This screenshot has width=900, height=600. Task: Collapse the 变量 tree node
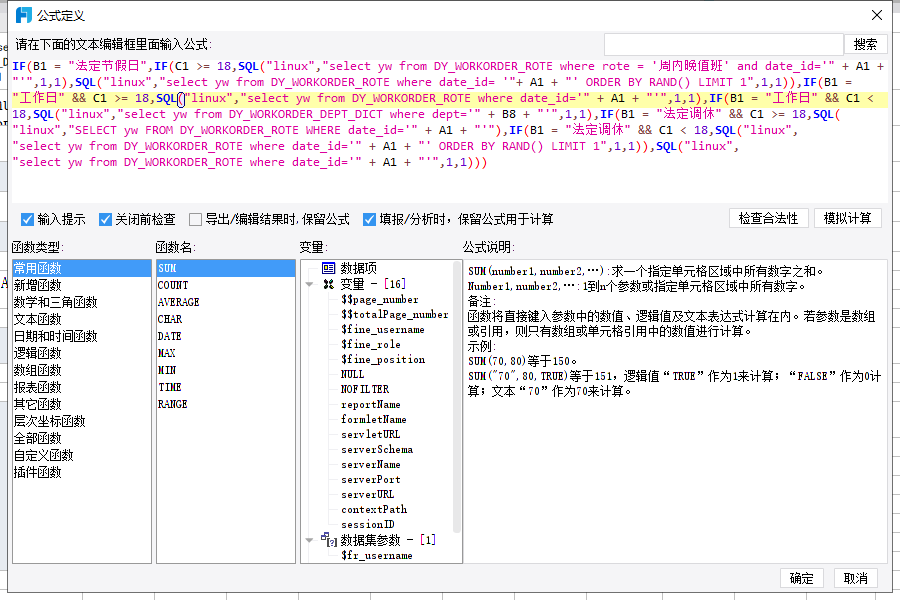click(x=309, y=284)
